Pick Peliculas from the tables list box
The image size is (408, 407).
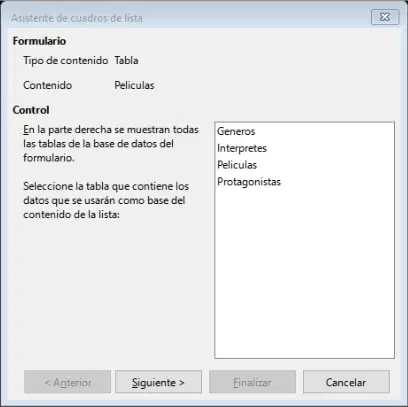click(x=237, y=165)
